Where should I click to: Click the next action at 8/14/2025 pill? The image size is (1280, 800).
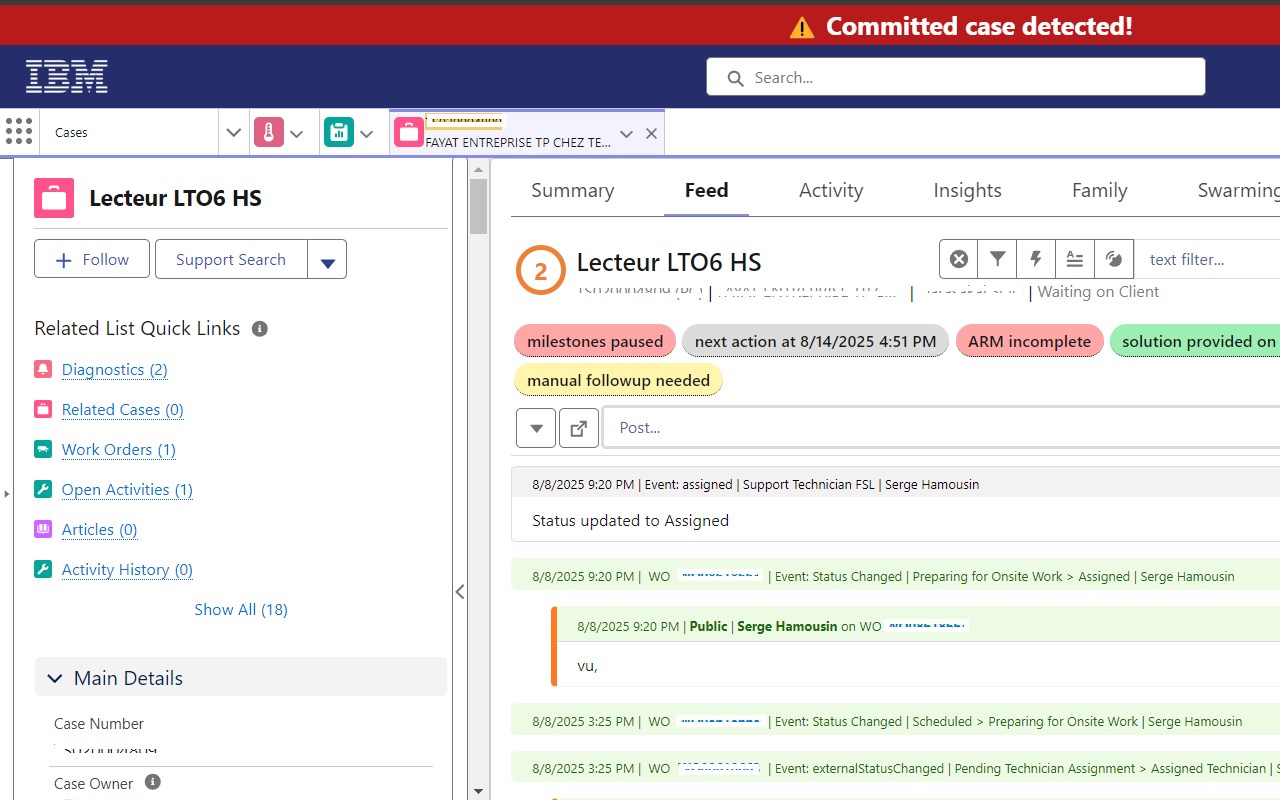coord(815,341)
